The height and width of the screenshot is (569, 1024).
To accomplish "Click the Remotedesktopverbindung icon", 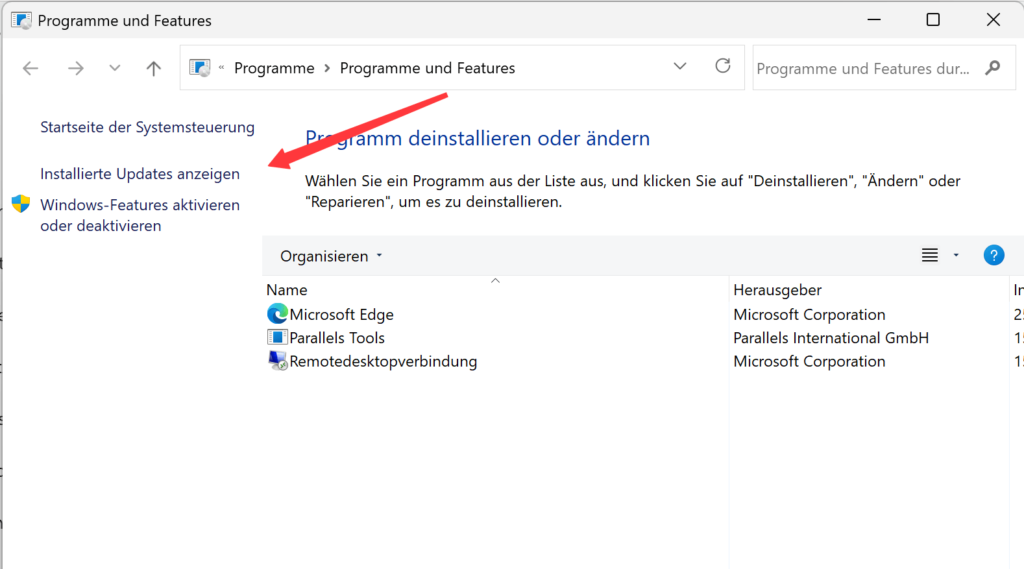I will (x=278, y=361).
